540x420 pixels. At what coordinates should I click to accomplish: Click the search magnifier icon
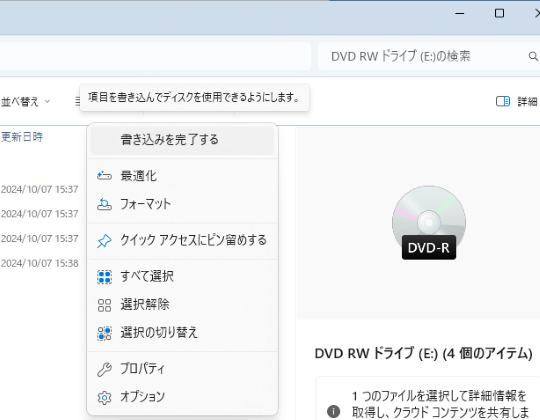coord(533,56)
